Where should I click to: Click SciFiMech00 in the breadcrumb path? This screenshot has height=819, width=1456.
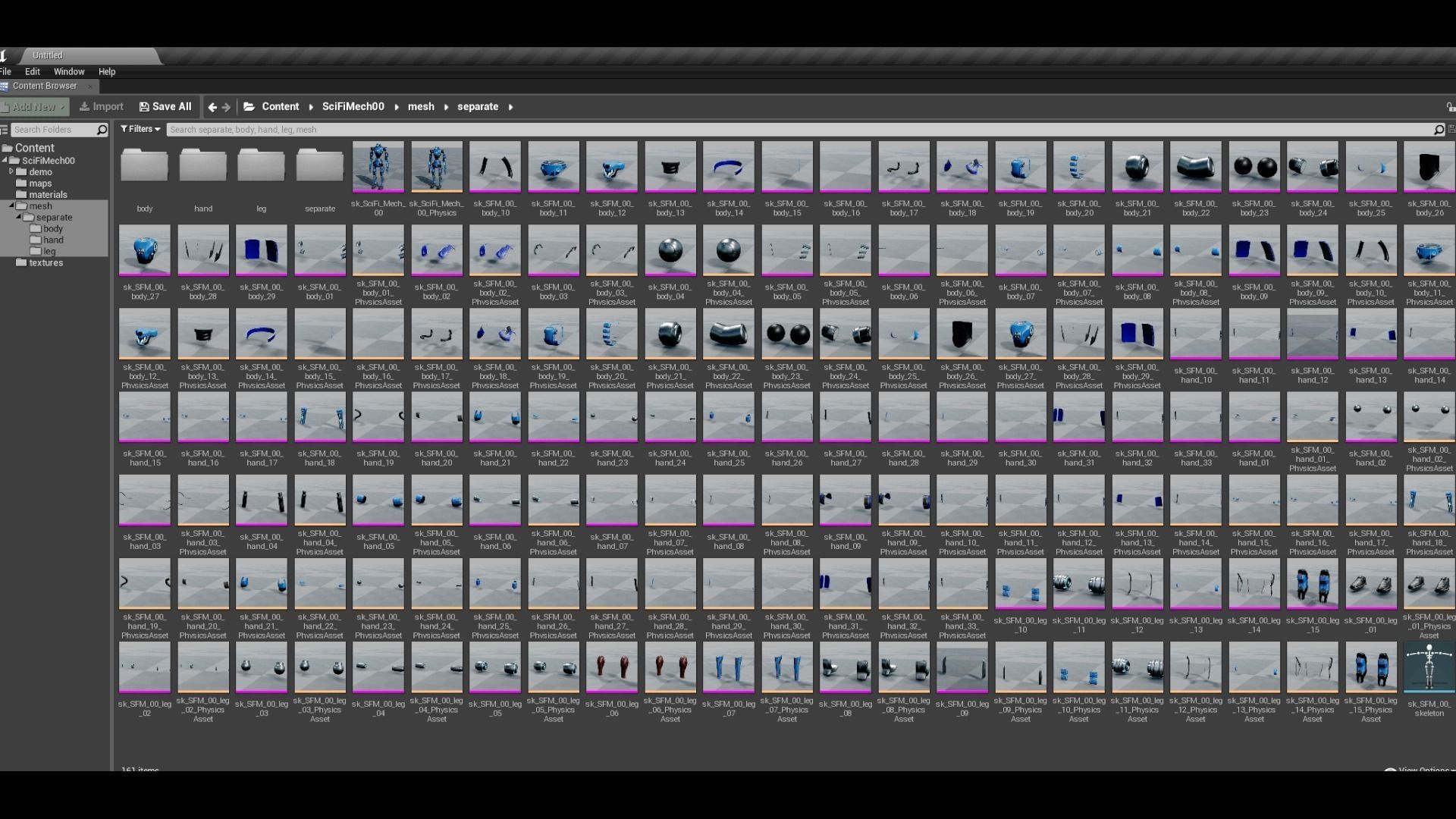click(x=353, y=107)
